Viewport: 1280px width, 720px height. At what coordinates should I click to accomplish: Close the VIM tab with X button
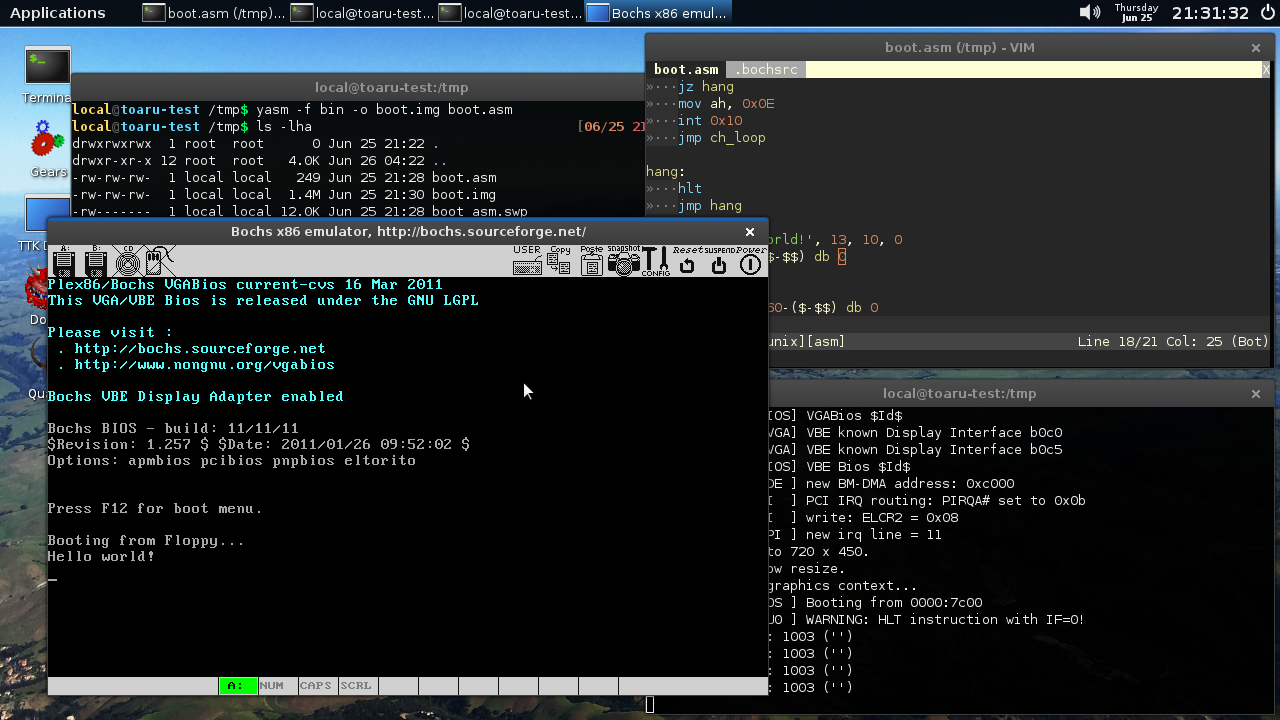1265,69
